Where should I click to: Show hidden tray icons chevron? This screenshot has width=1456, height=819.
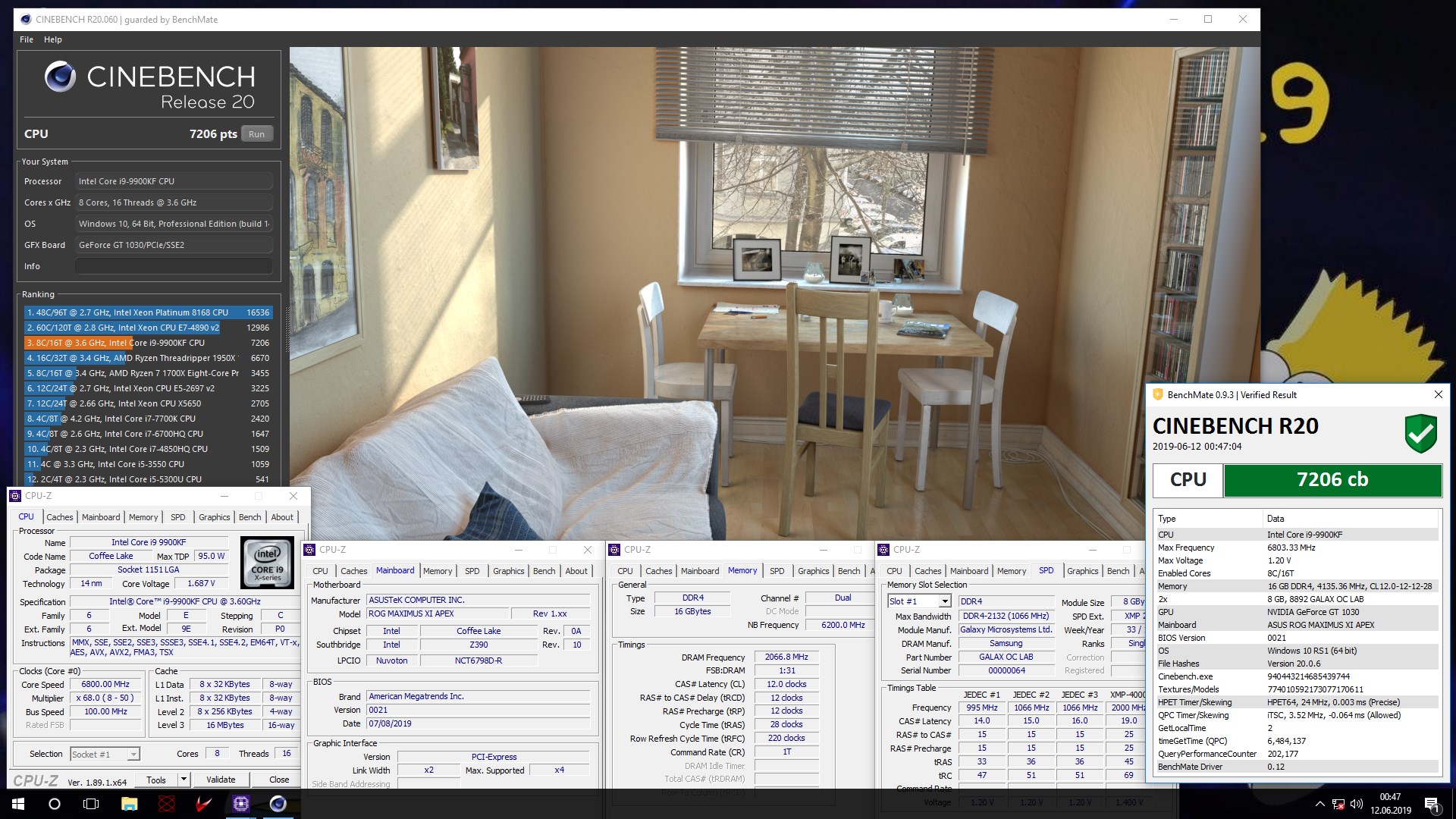[x=1319, y=804]
